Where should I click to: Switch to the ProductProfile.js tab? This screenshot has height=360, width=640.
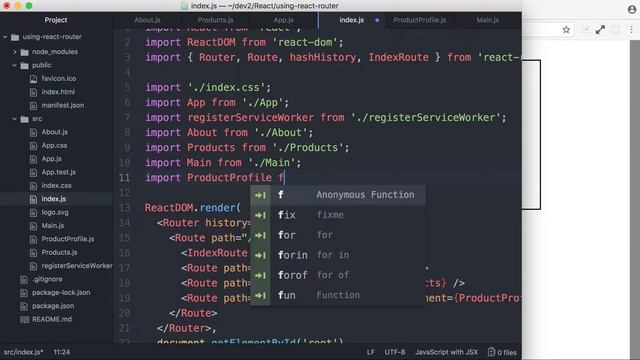(x=419, y=20)
